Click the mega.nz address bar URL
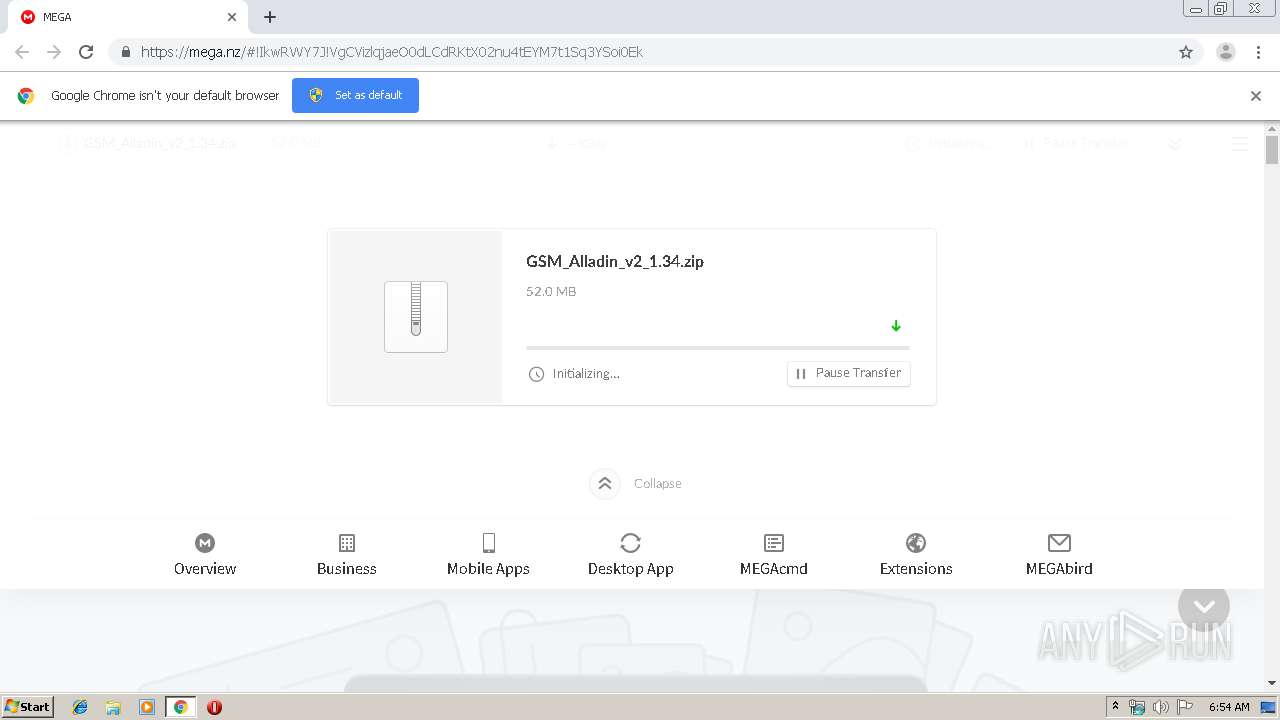This screenshot has width=1280, height=720. (391, 52)
